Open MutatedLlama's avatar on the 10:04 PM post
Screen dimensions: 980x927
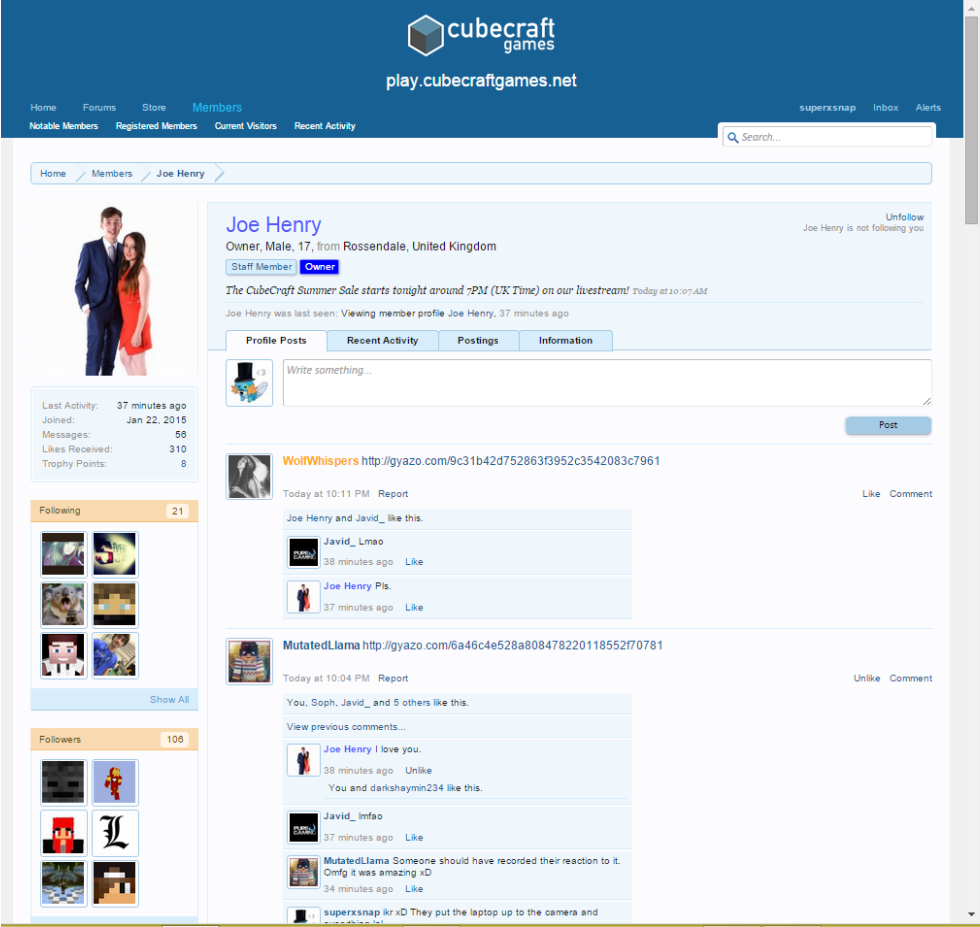coord(249,661)
